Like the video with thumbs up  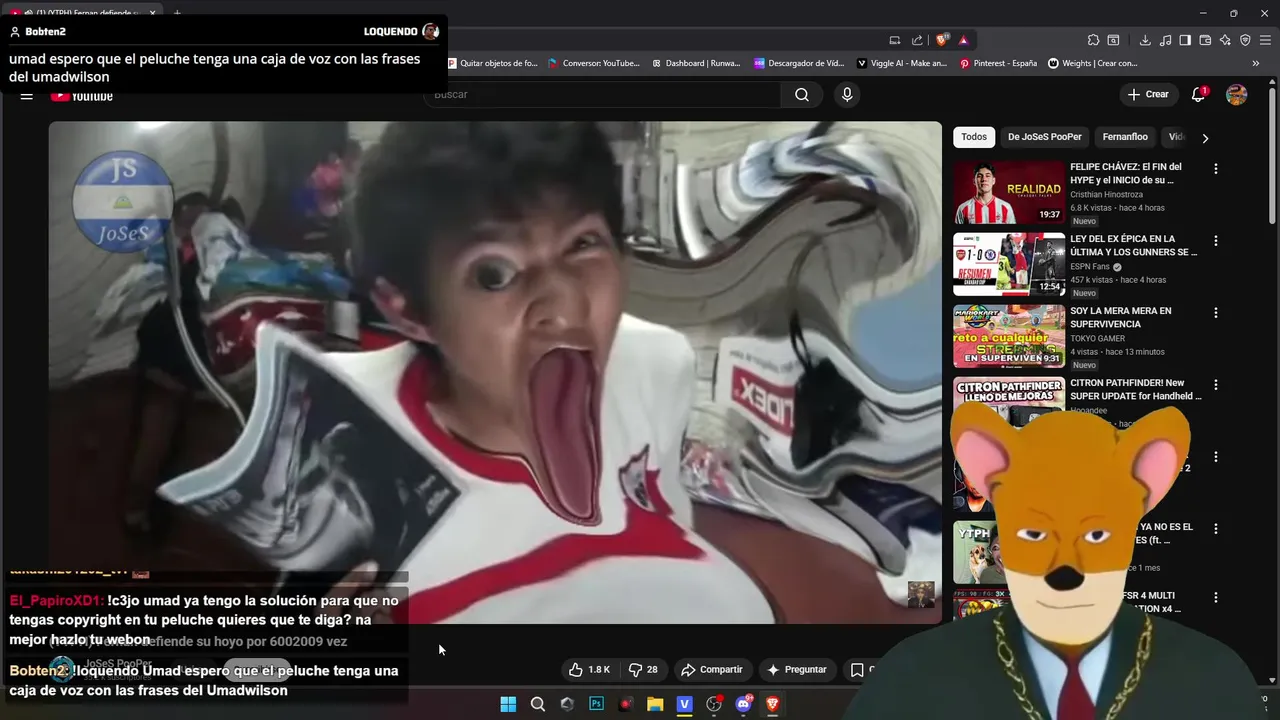[589, 670]
